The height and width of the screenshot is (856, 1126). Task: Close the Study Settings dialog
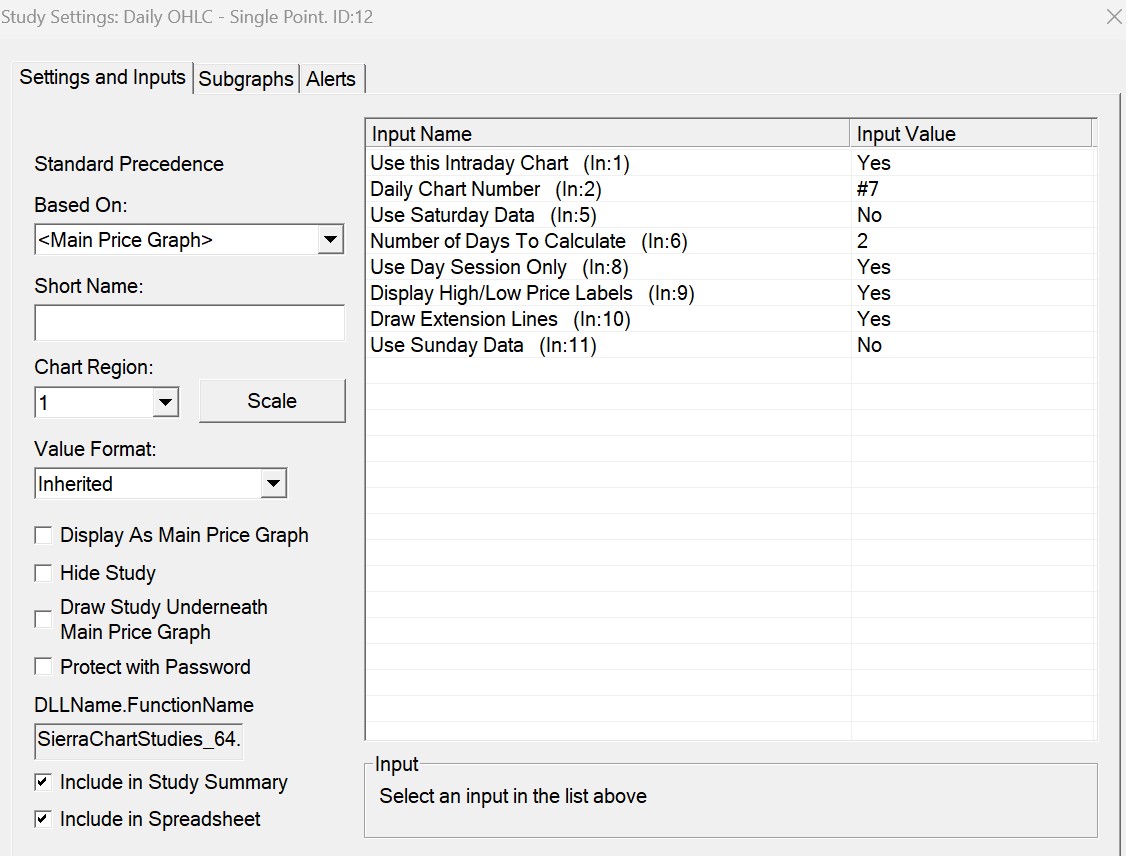coord(1113,17)
